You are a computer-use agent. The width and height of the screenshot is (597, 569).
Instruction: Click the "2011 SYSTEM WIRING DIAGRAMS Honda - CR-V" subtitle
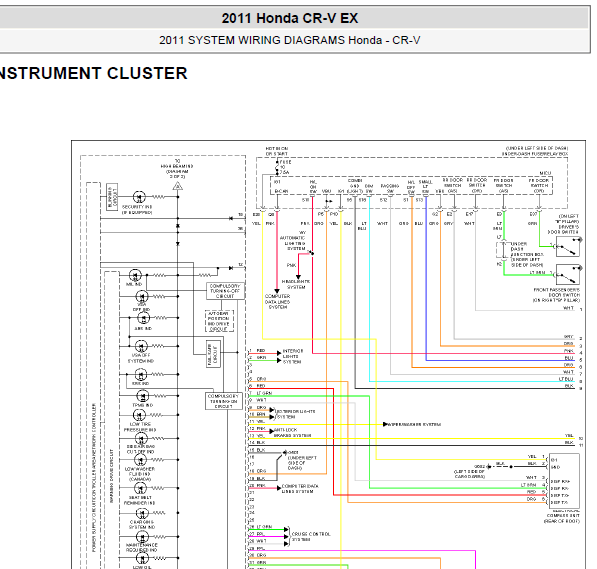click(289, 40)
